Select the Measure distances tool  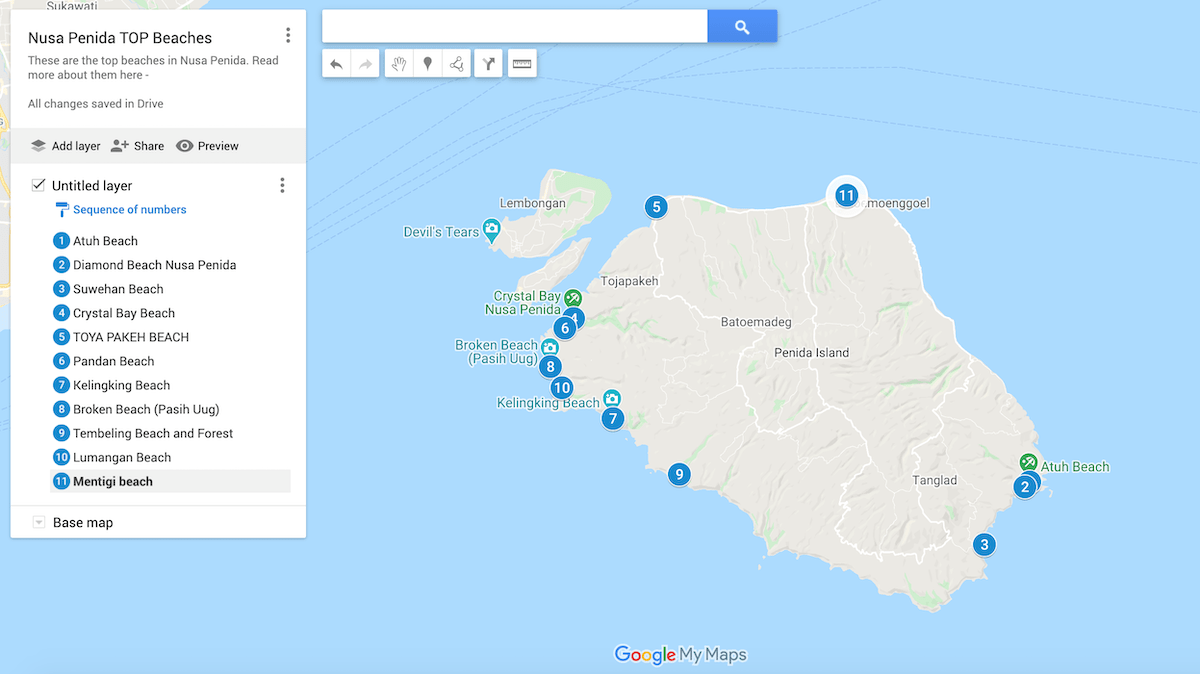point(521,63)
